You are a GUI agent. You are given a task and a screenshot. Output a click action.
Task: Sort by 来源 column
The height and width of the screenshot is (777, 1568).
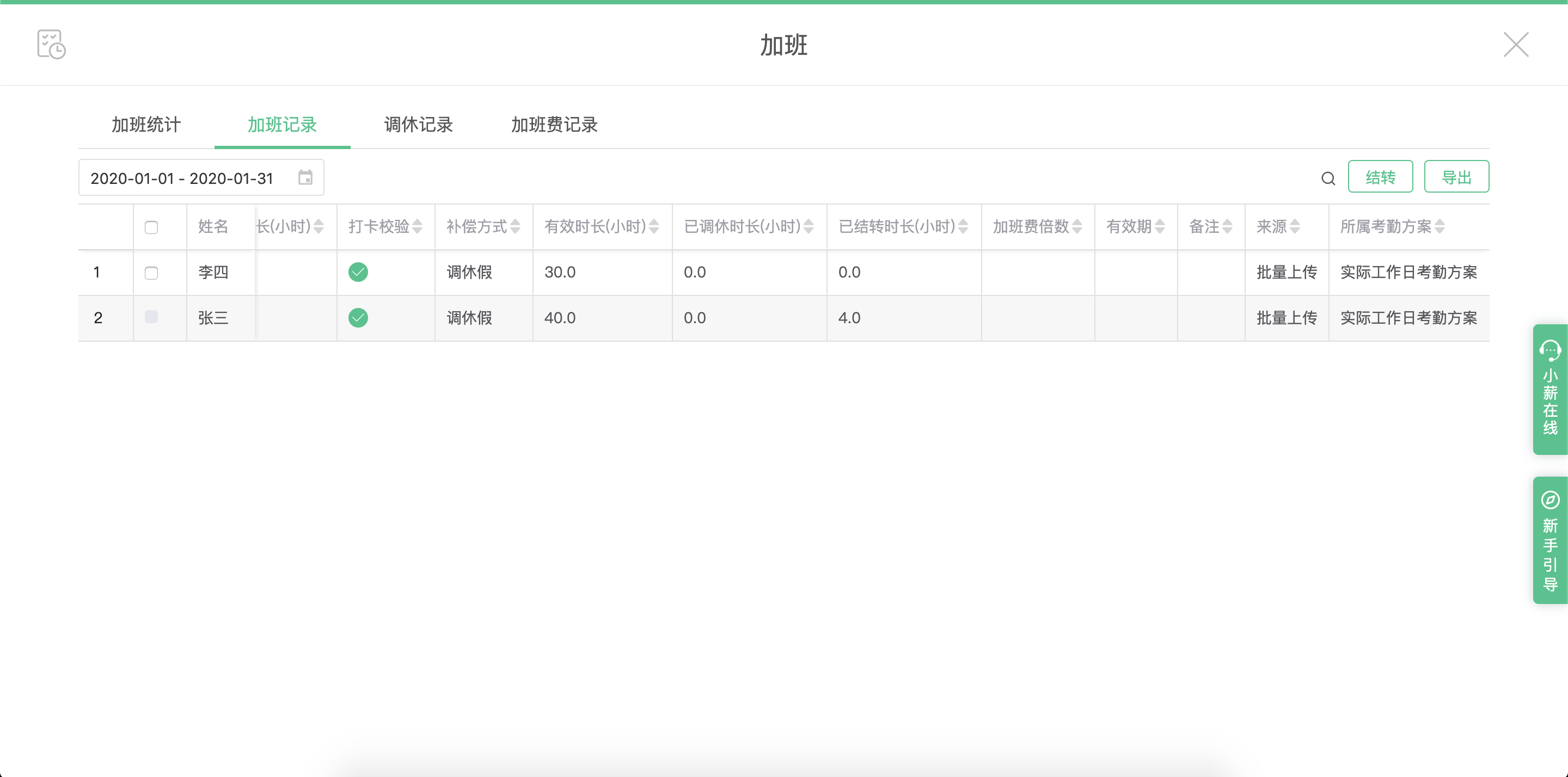(1295, 227)
